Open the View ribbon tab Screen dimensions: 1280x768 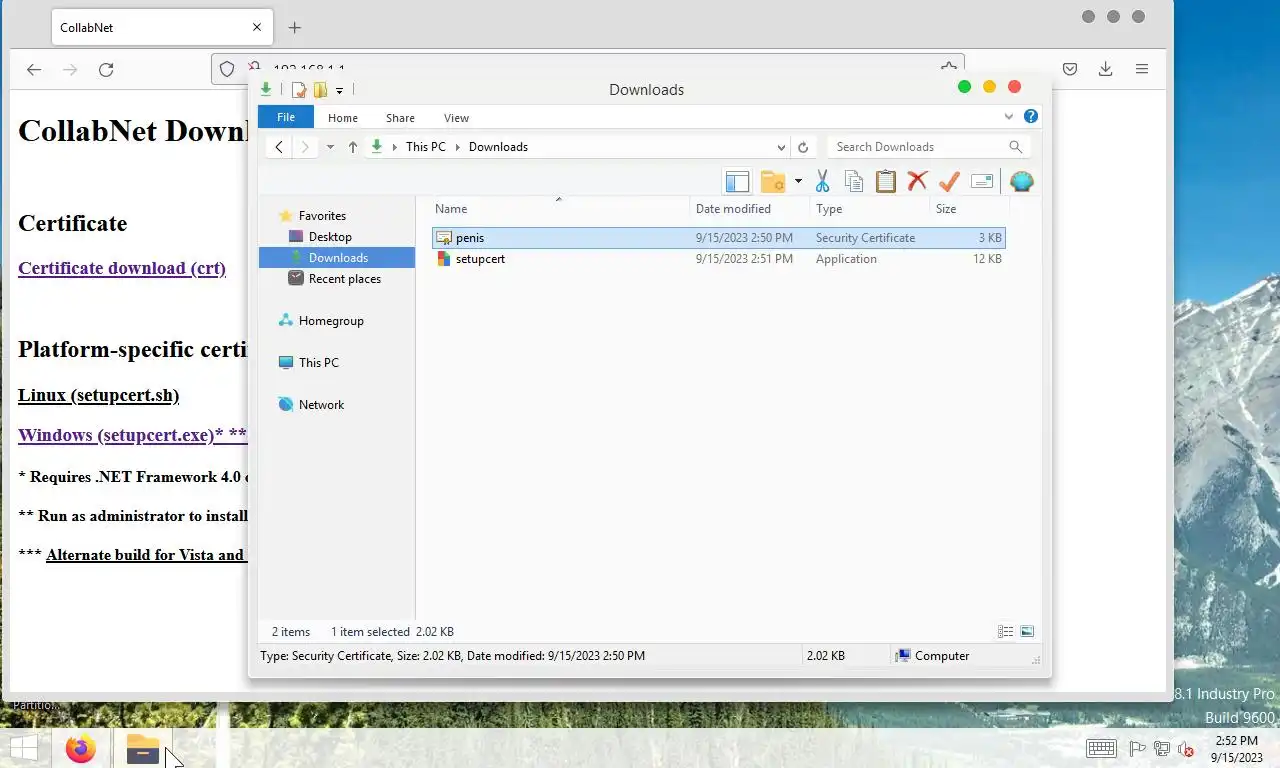[456, 118]
